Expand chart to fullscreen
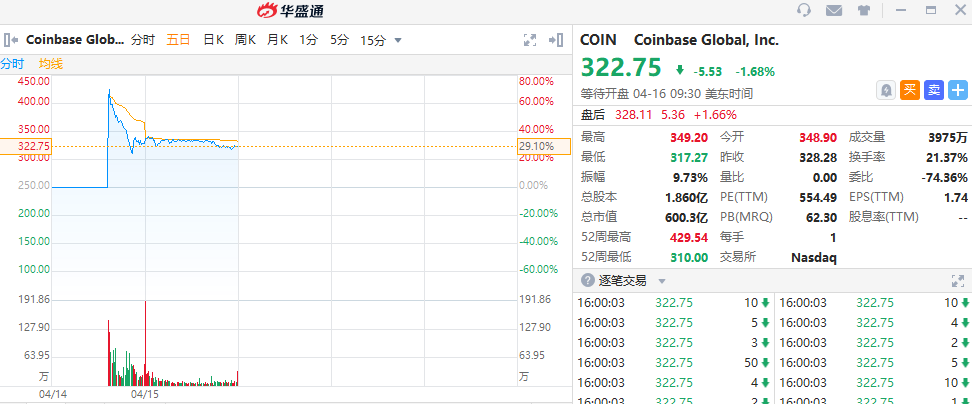 coord(529,40)
